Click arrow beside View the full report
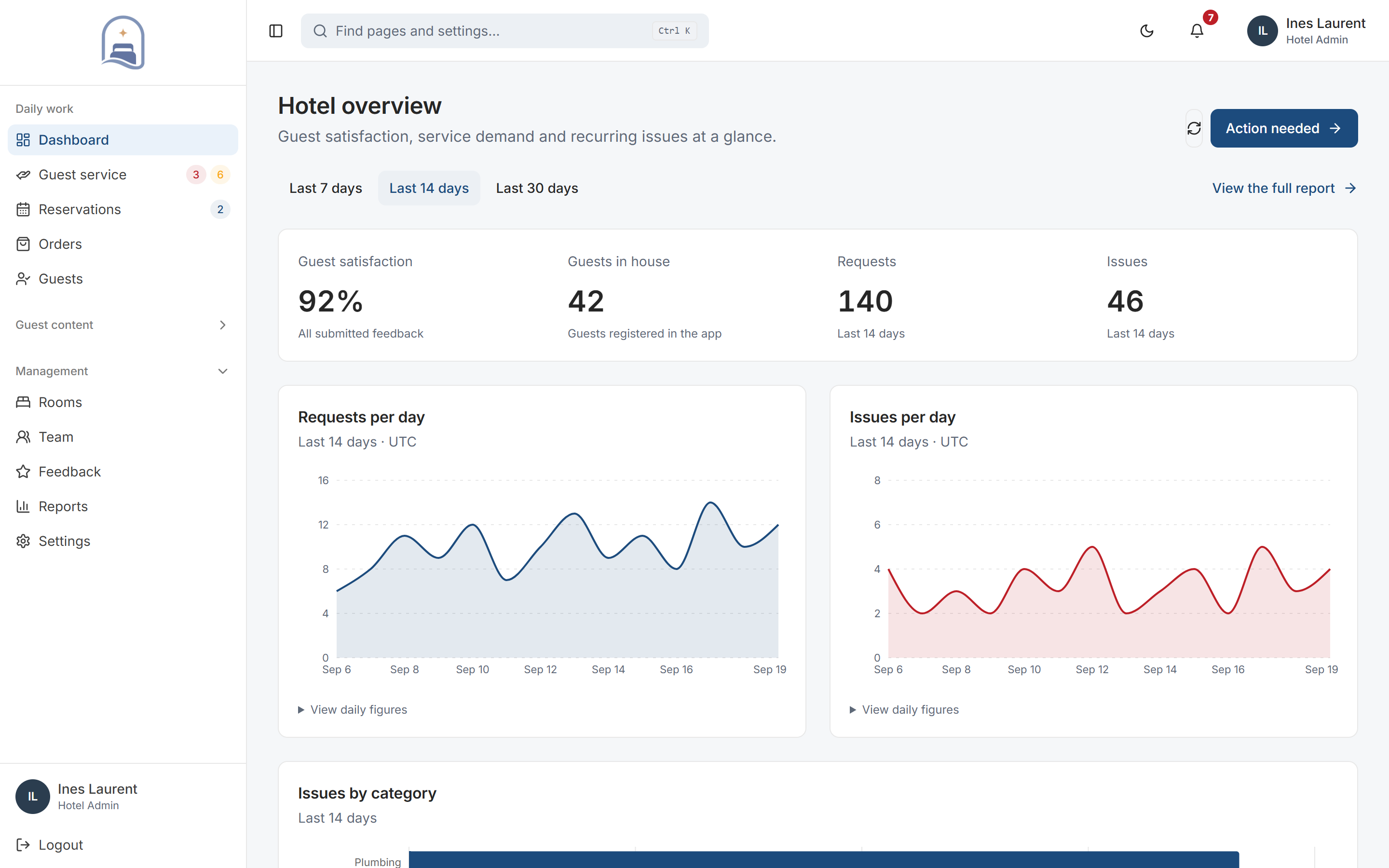The height and width of the screenshot is (868, 1389). 1350,188
